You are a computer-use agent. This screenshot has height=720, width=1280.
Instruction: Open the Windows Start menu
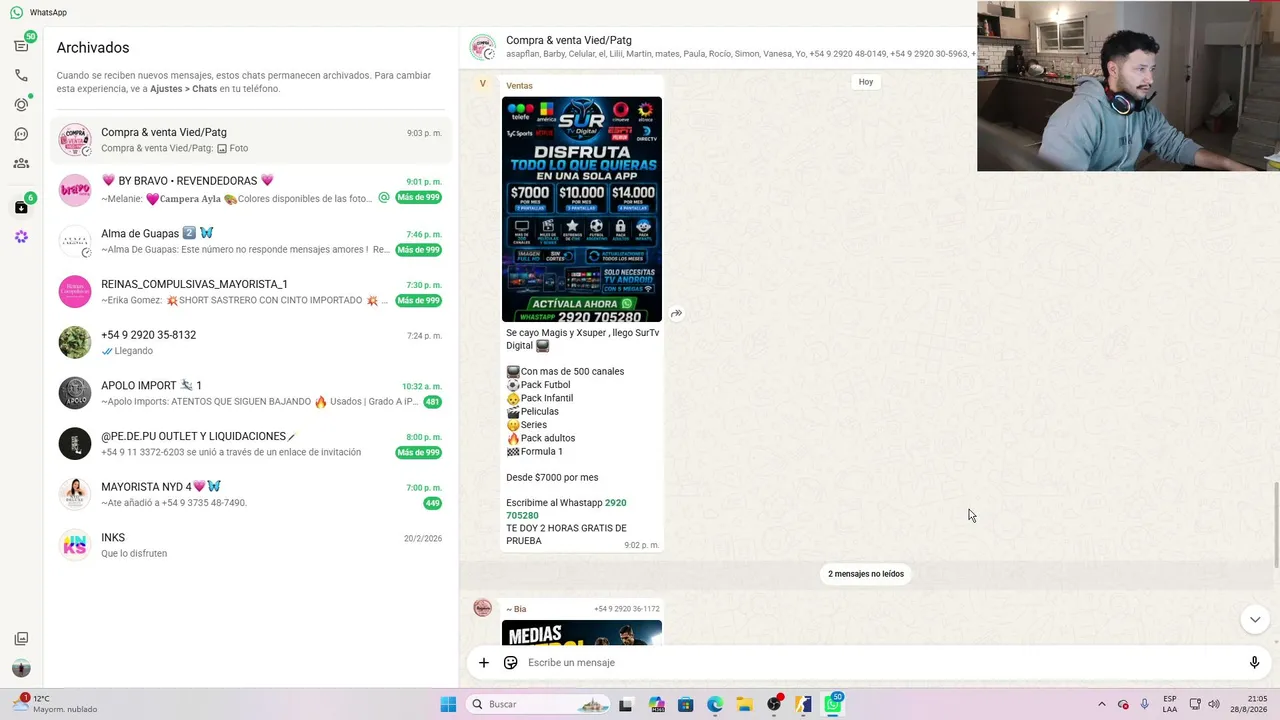coord(448,704)
